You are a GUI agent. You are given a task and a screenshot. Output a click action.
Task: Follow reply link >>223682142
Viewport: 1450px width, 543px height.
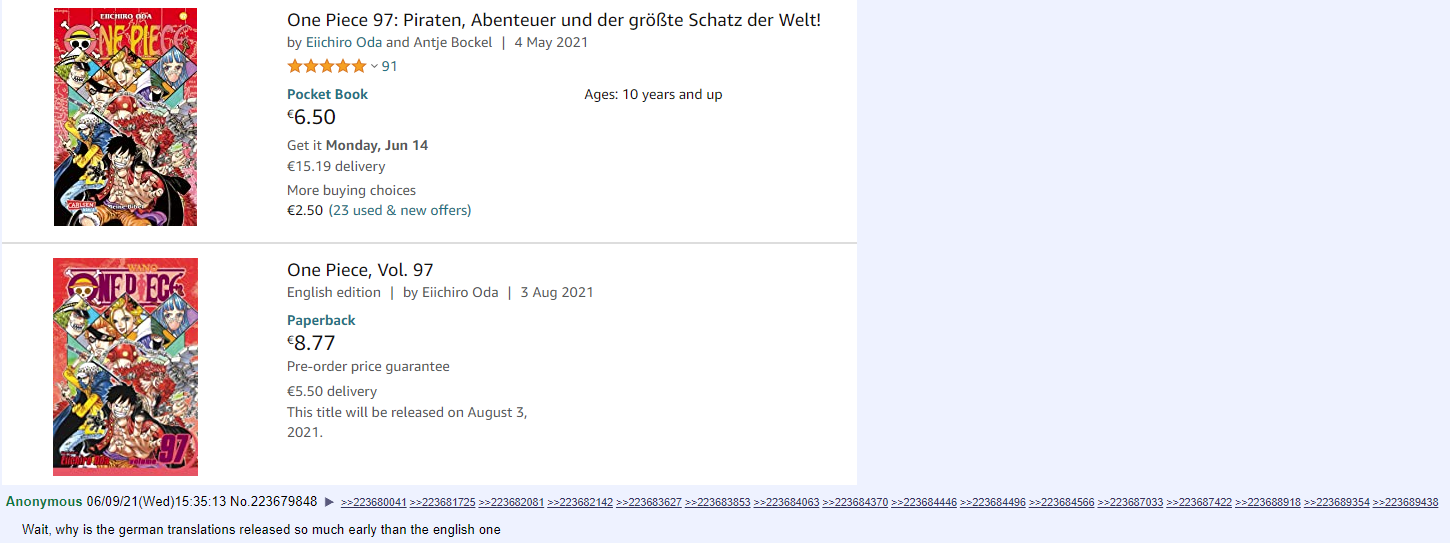tap(580, 503)
